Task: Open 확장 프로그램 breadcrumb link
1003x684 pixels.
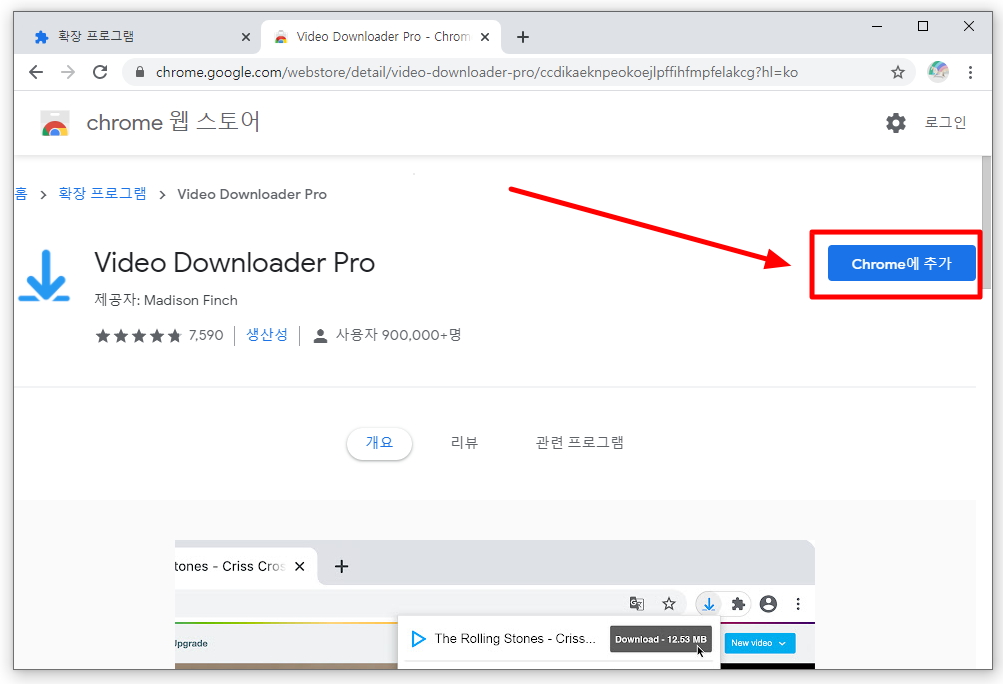Action: point(102,193)
